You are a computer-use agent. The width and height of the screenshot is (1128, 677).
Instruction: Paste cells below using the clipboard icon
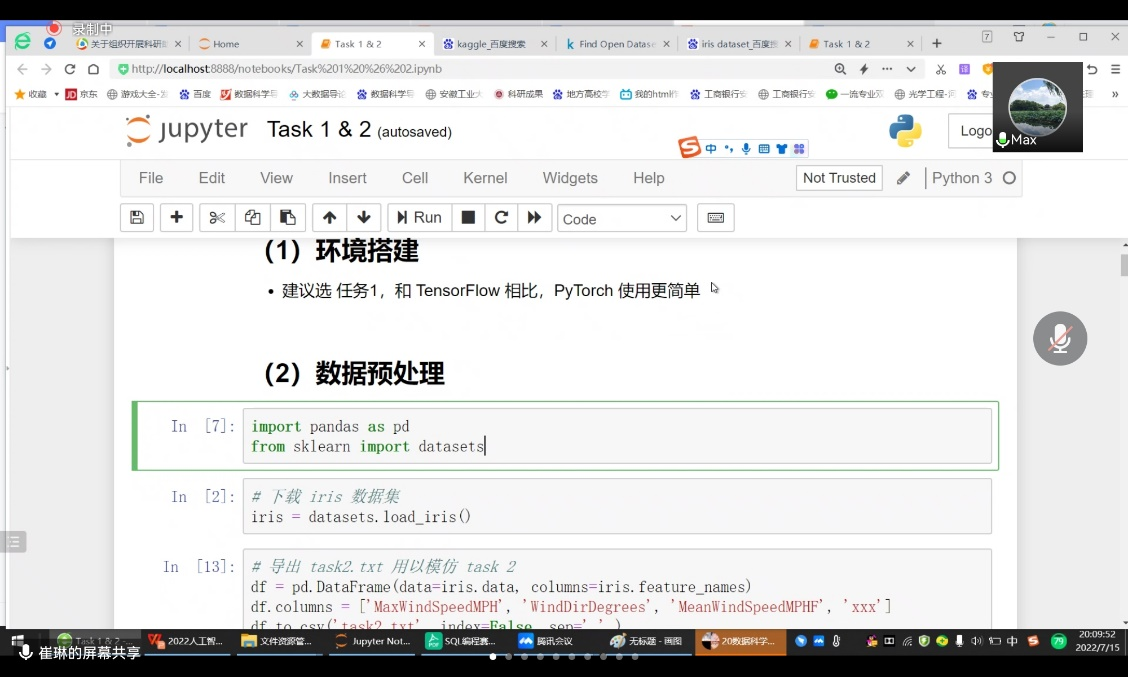click(x=287, y=218)
